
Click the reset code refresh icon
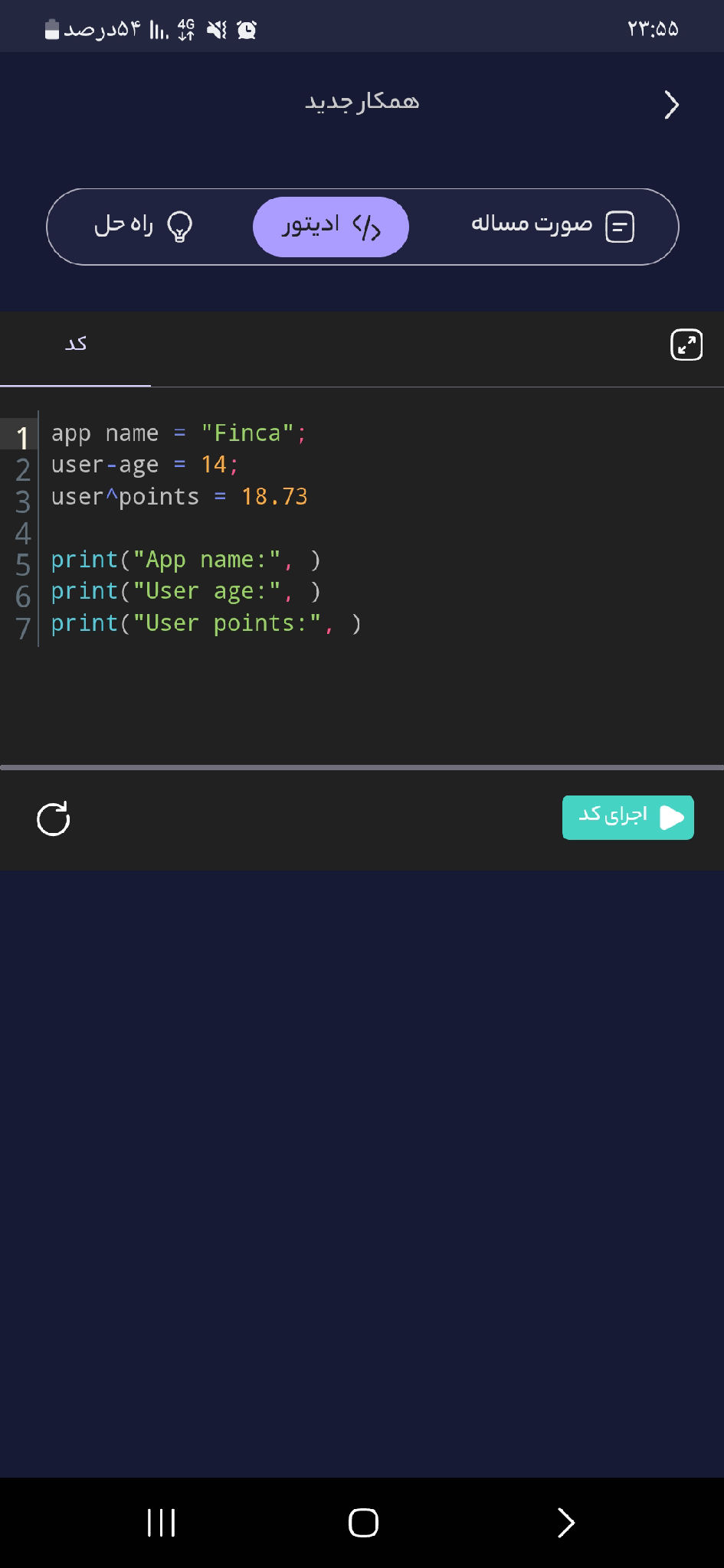(x=53, y=818)
